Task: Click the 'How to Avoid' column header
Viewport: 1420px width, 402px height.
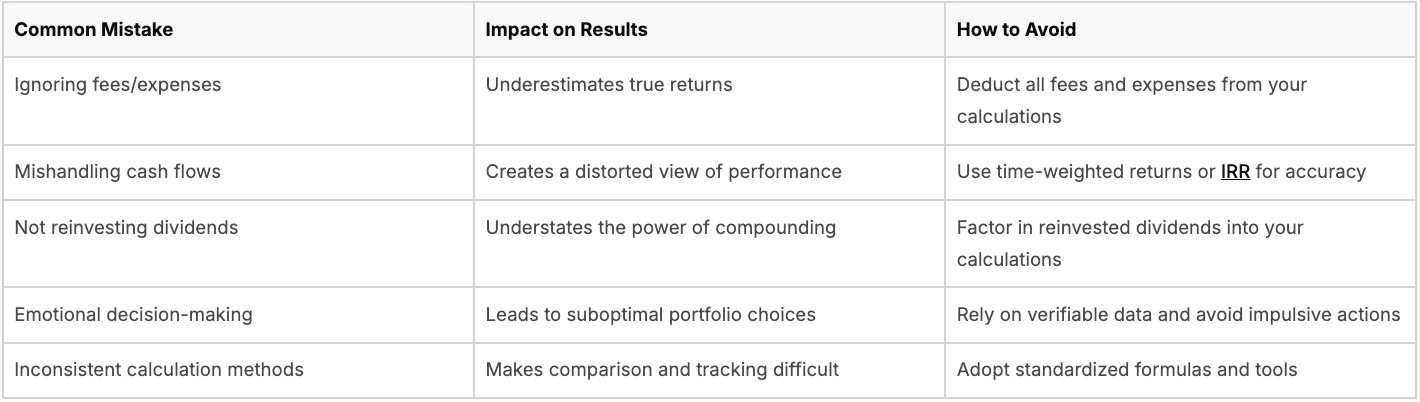Action: coord(1016,29)
